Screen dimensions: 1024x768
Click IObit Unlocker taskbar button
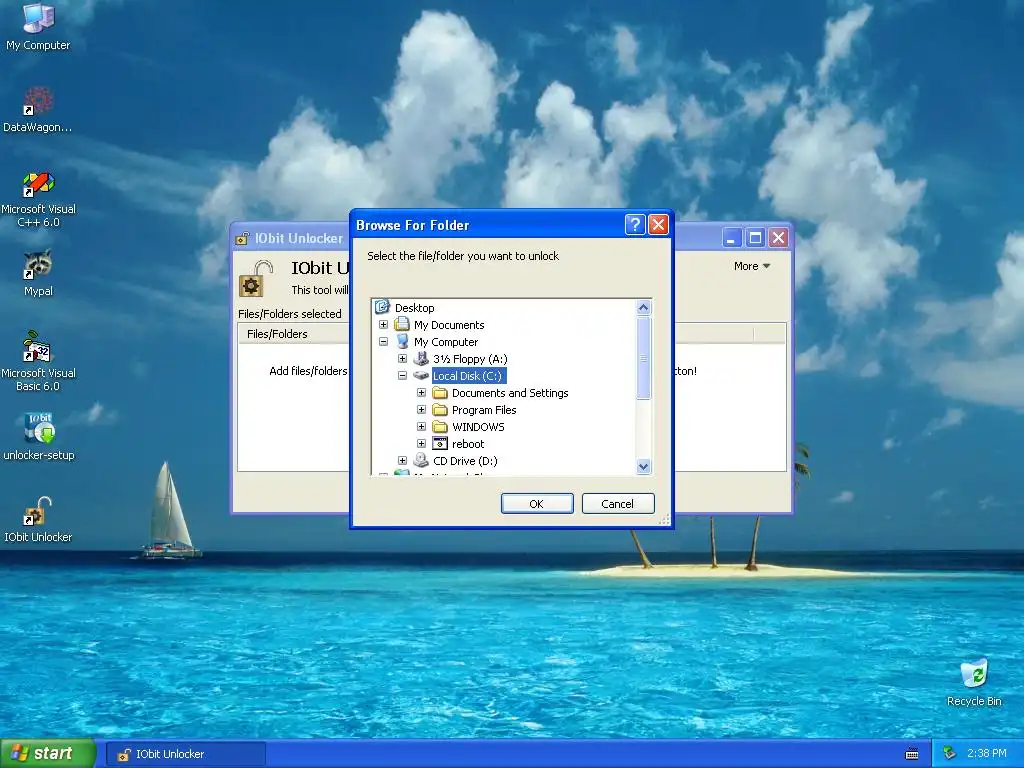click(x=185, y=754)
